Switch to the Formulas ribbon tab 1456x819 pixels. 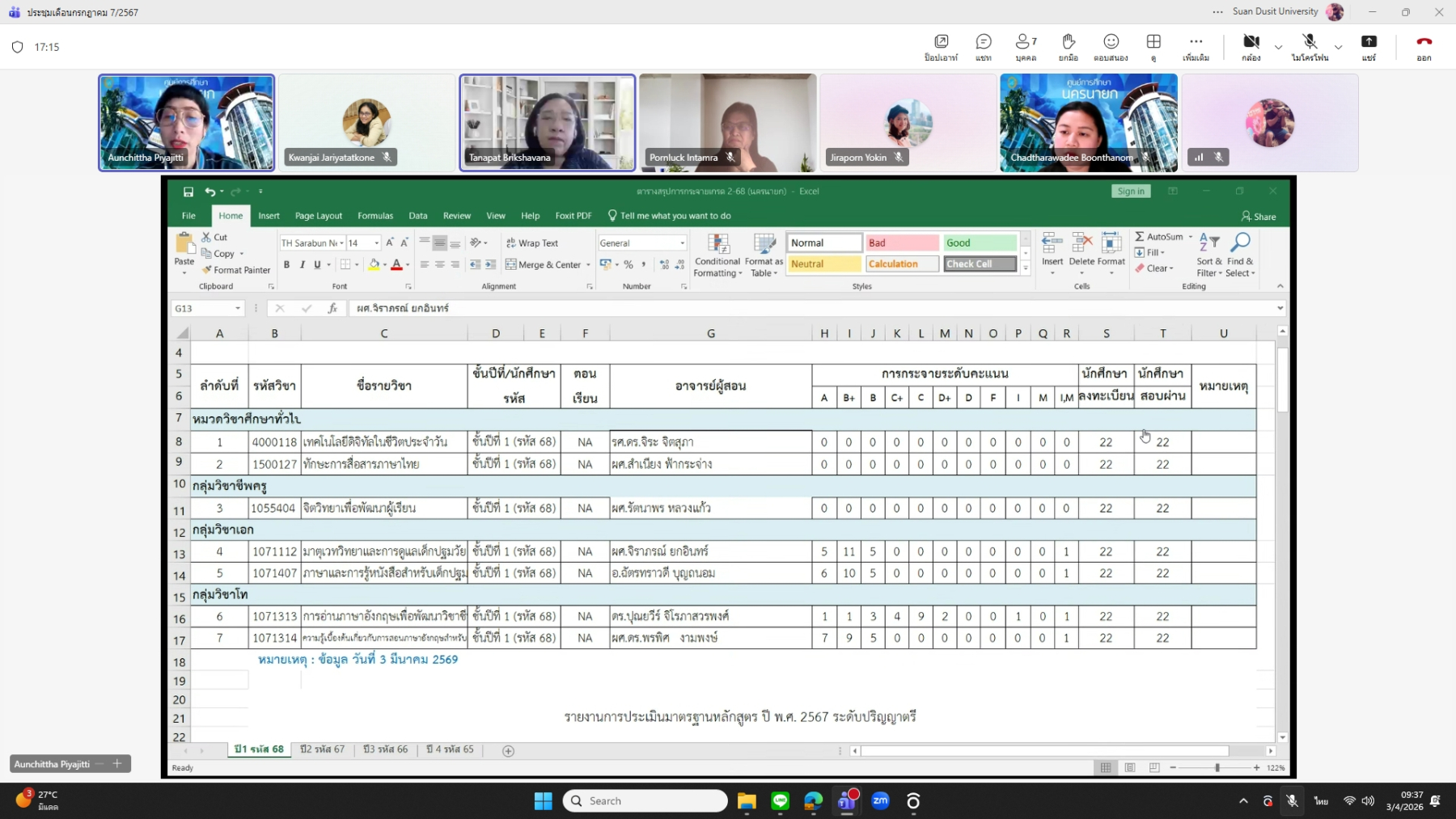click(375, 216)
